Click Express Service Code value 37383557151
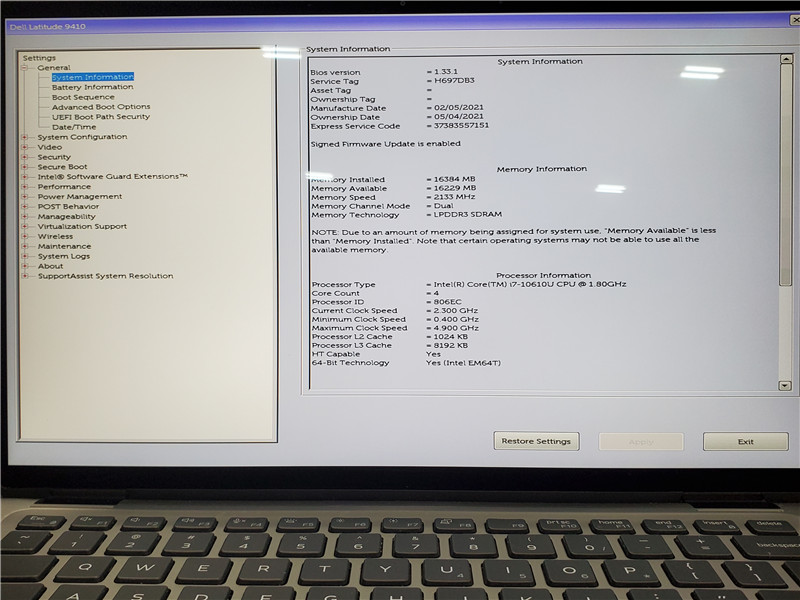800x600 pixels. [x=461, y=125]
